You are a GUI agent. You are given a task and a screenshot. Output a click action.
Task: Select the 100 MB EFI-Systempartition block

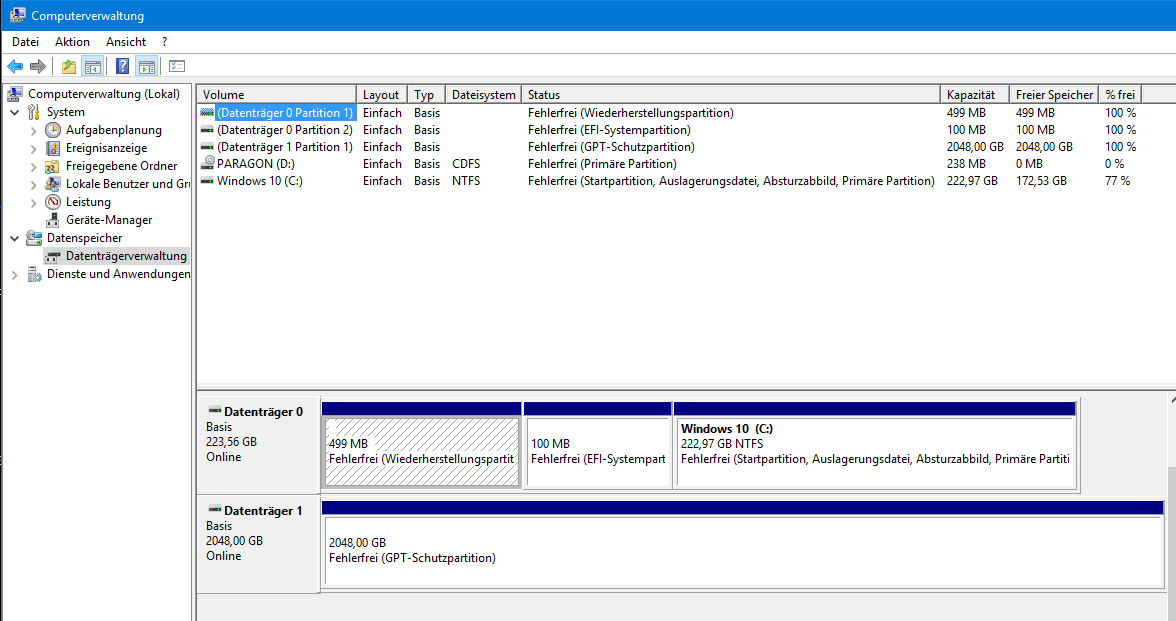598,452
